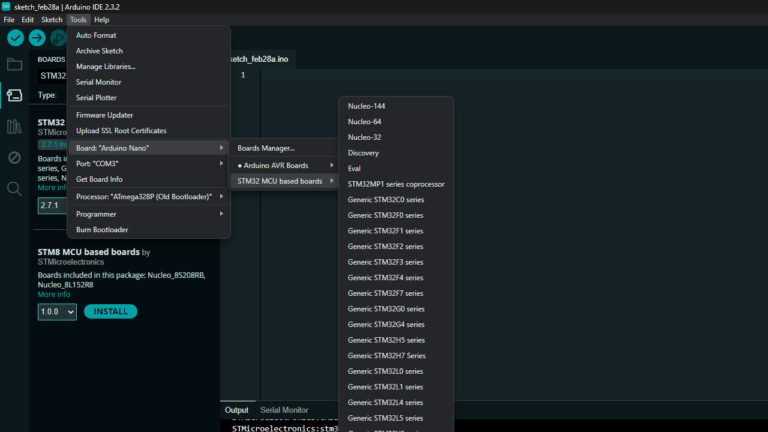
Task: Select Generic STM32F1 series board
Action: tap(386, 231)
